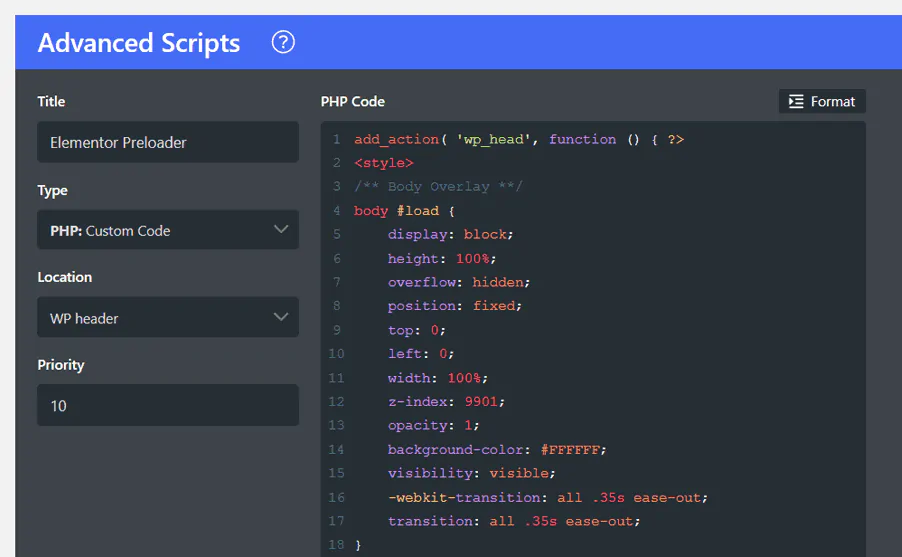The height and width of the screenshot is (557, 902).
Task: Click the opening <style> tag line
Action: coord(383,163)
